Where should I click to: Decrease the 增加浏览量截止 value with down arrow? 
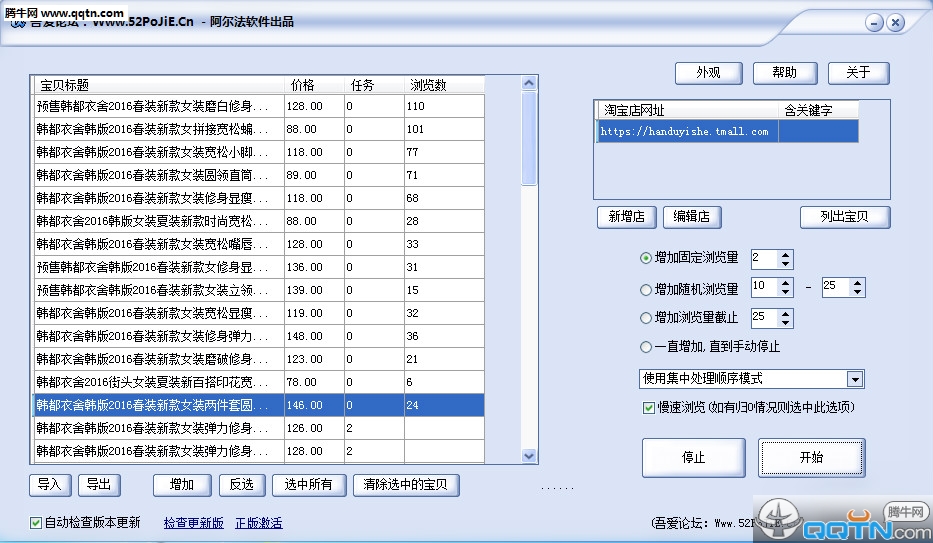(x=785, y=322)
